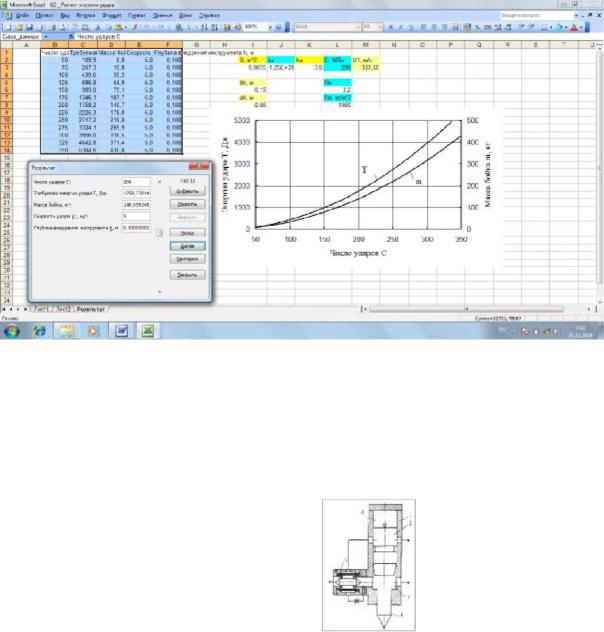Click form dialog scrollbar down arrow
The height and width of the screenshot is (632, 604).
[x=160, y=291]
